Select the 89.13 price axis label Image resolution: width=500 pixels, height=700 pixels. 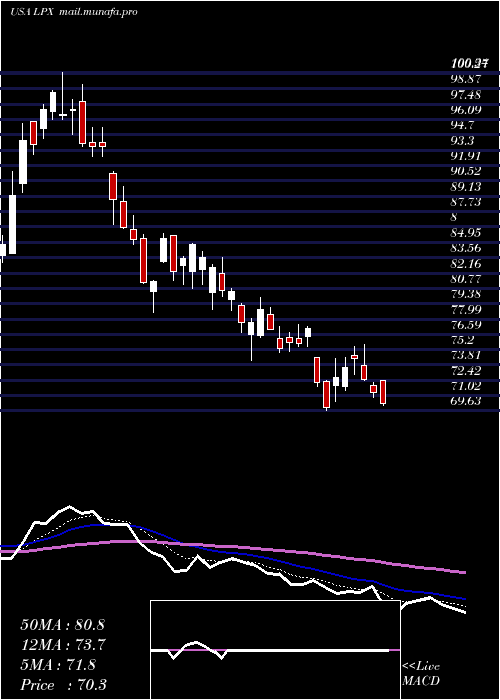click(x=466, y=187)
